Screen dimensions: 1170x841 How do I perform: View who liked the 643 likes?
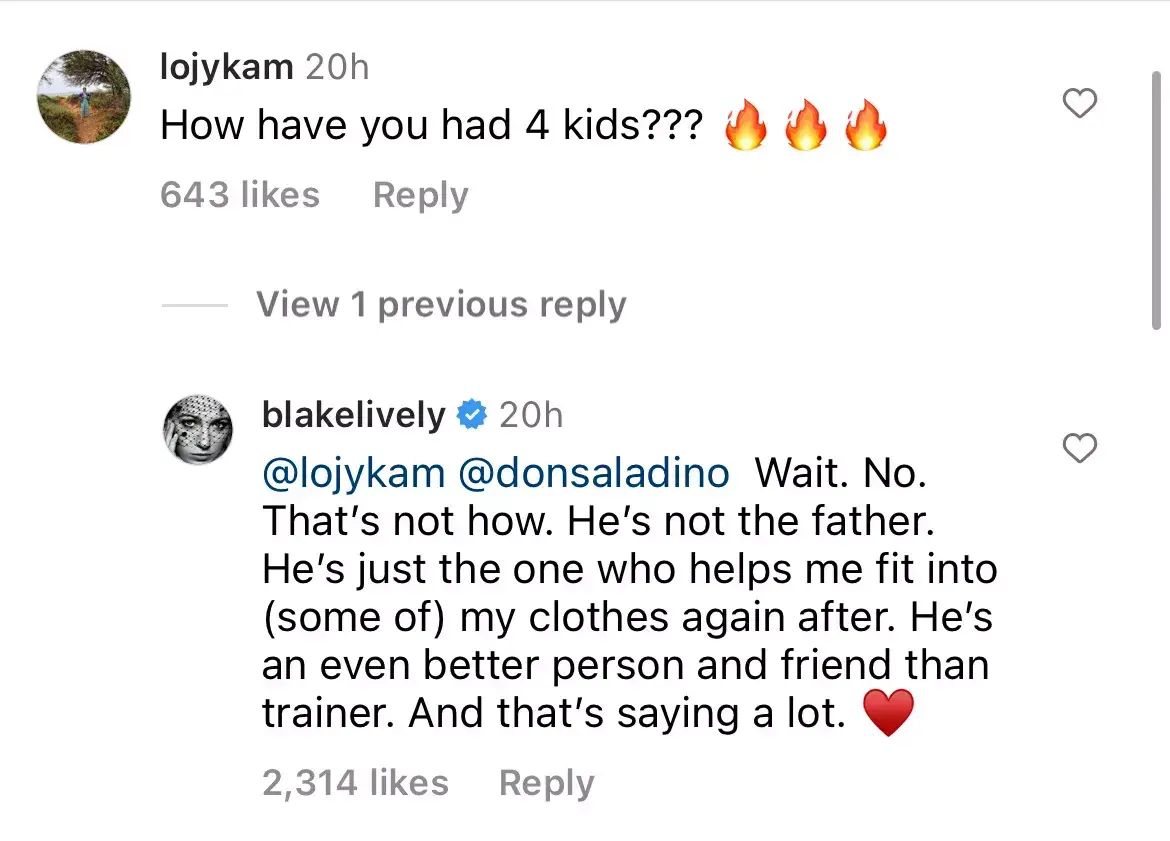[x=239, y=195]
